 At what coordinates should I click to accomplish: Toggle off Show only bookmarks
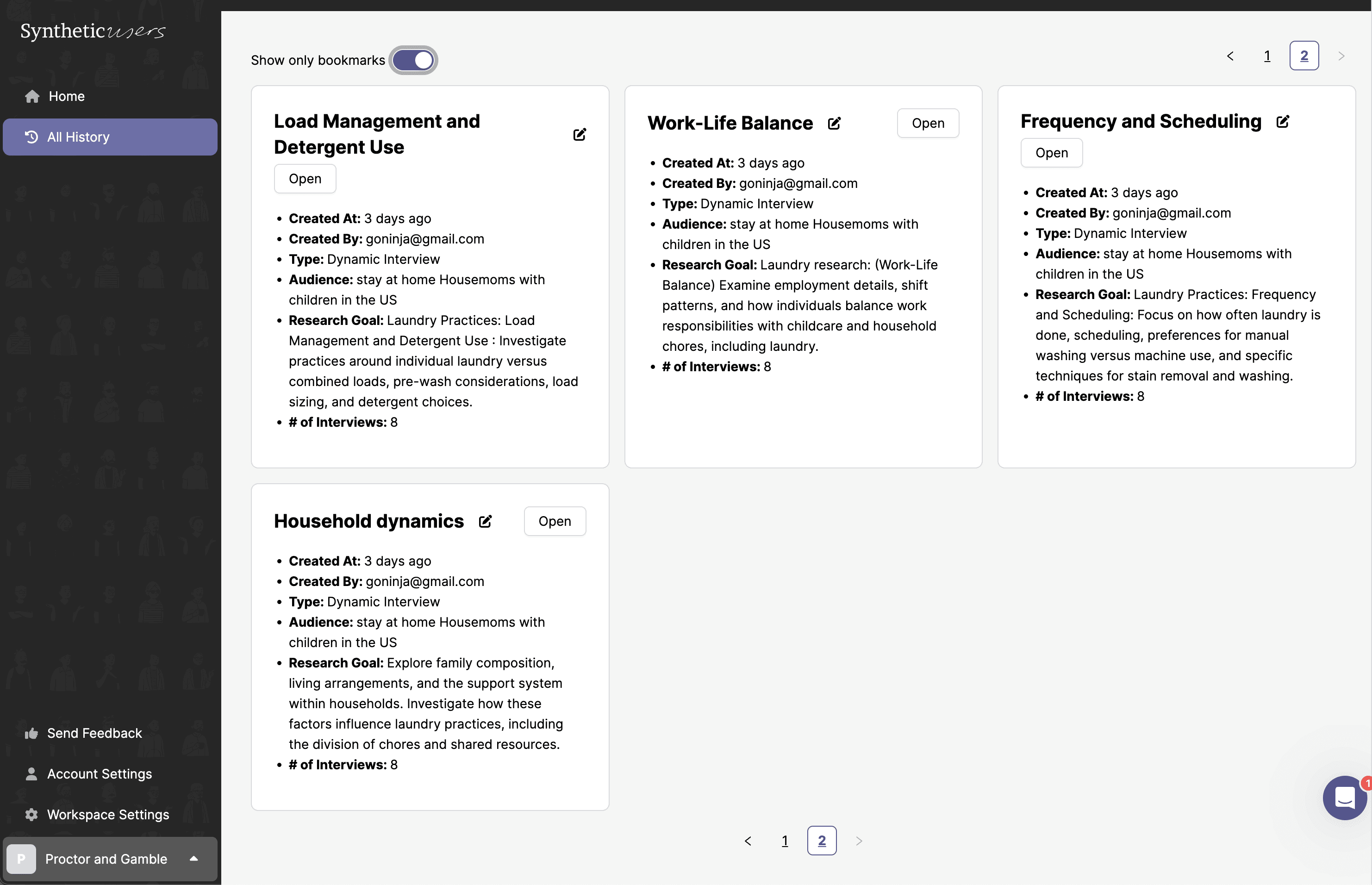(413, 60)
